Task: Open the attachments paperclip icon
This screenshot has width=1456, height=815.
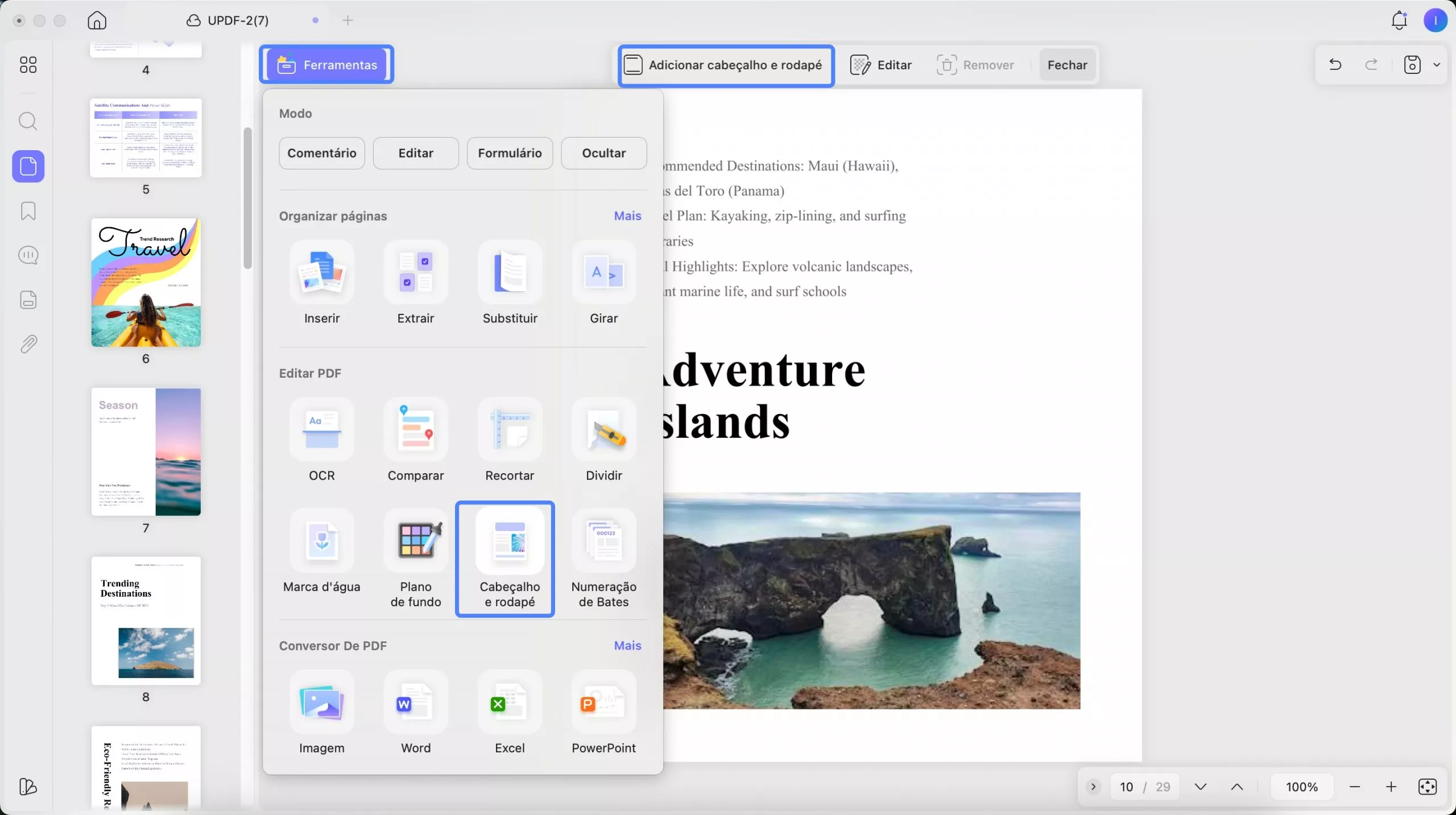Action: pos(28,344)
